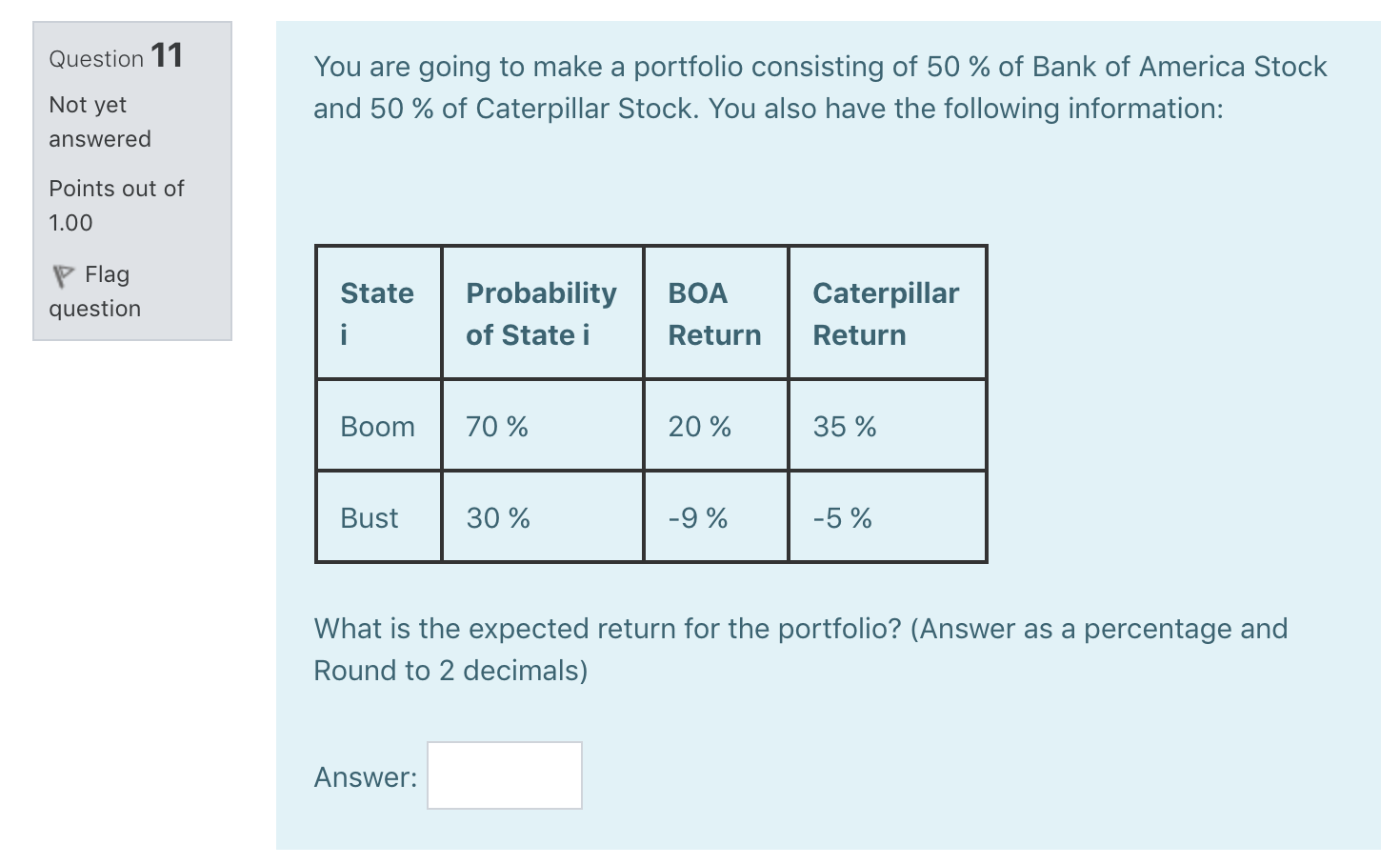Screen dimensions: 1400x865
Task: Click the 'Answer:' label text
Action: click(x=365, y=776)
